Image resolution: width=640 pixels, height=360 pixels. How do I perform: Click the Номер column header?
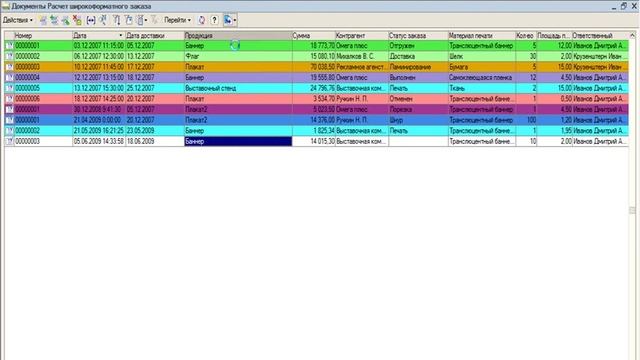pos(43,36)
